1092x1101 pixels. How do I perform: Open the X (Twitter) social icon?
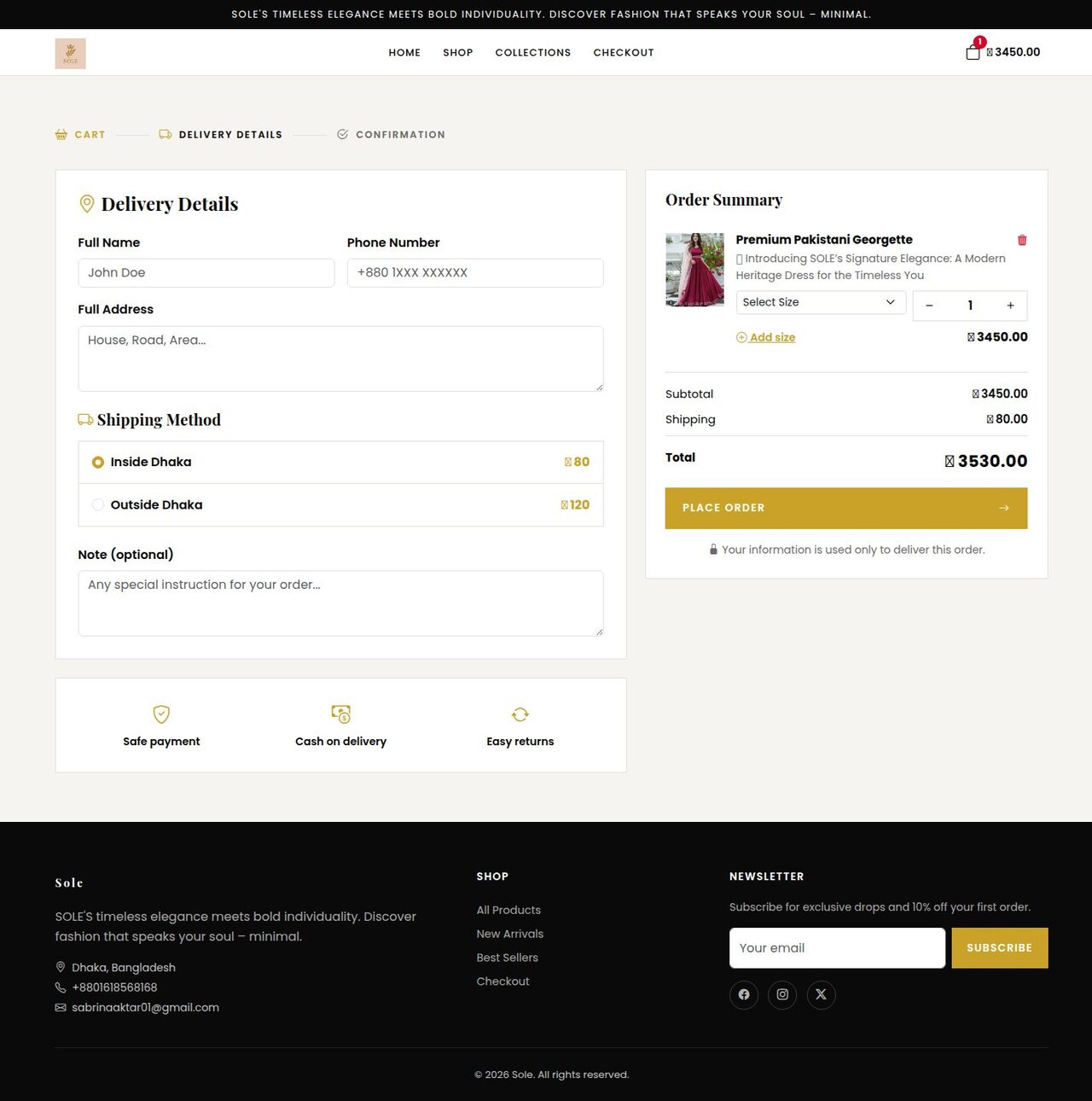tap(821, 994)
